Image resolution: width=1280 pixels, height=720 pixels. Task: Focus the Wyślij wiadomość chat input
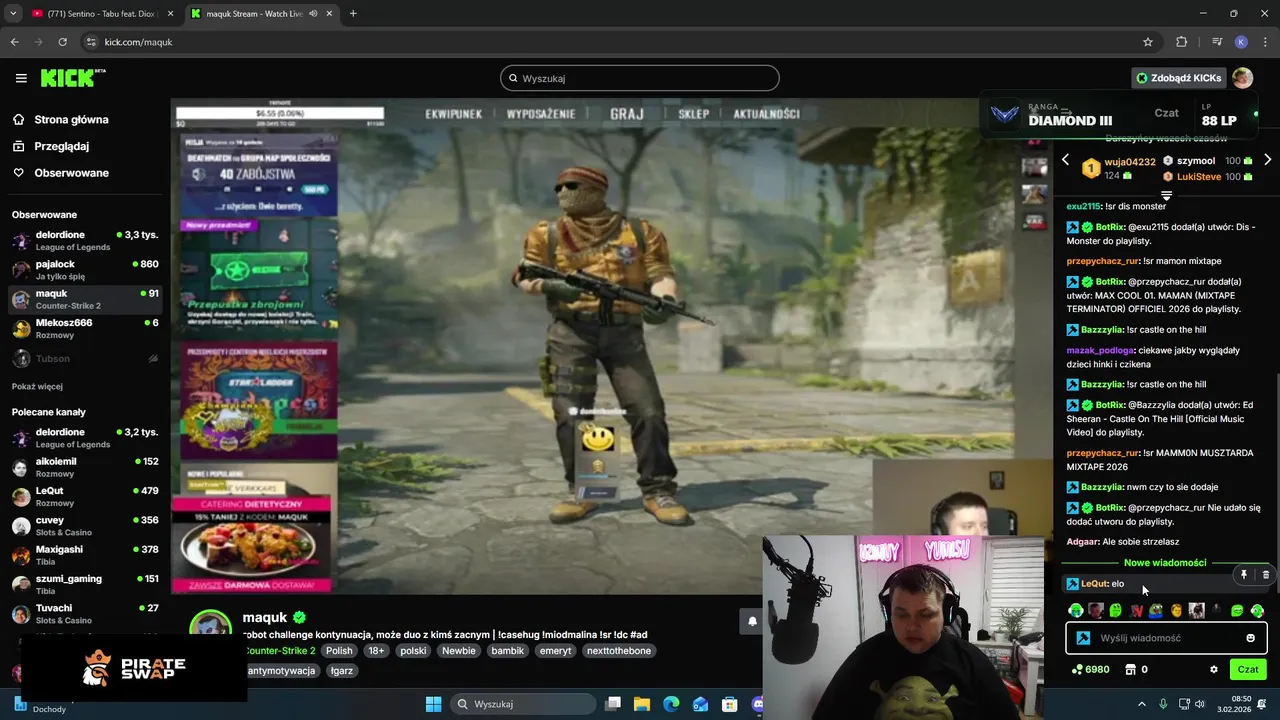coord(1166,638)
